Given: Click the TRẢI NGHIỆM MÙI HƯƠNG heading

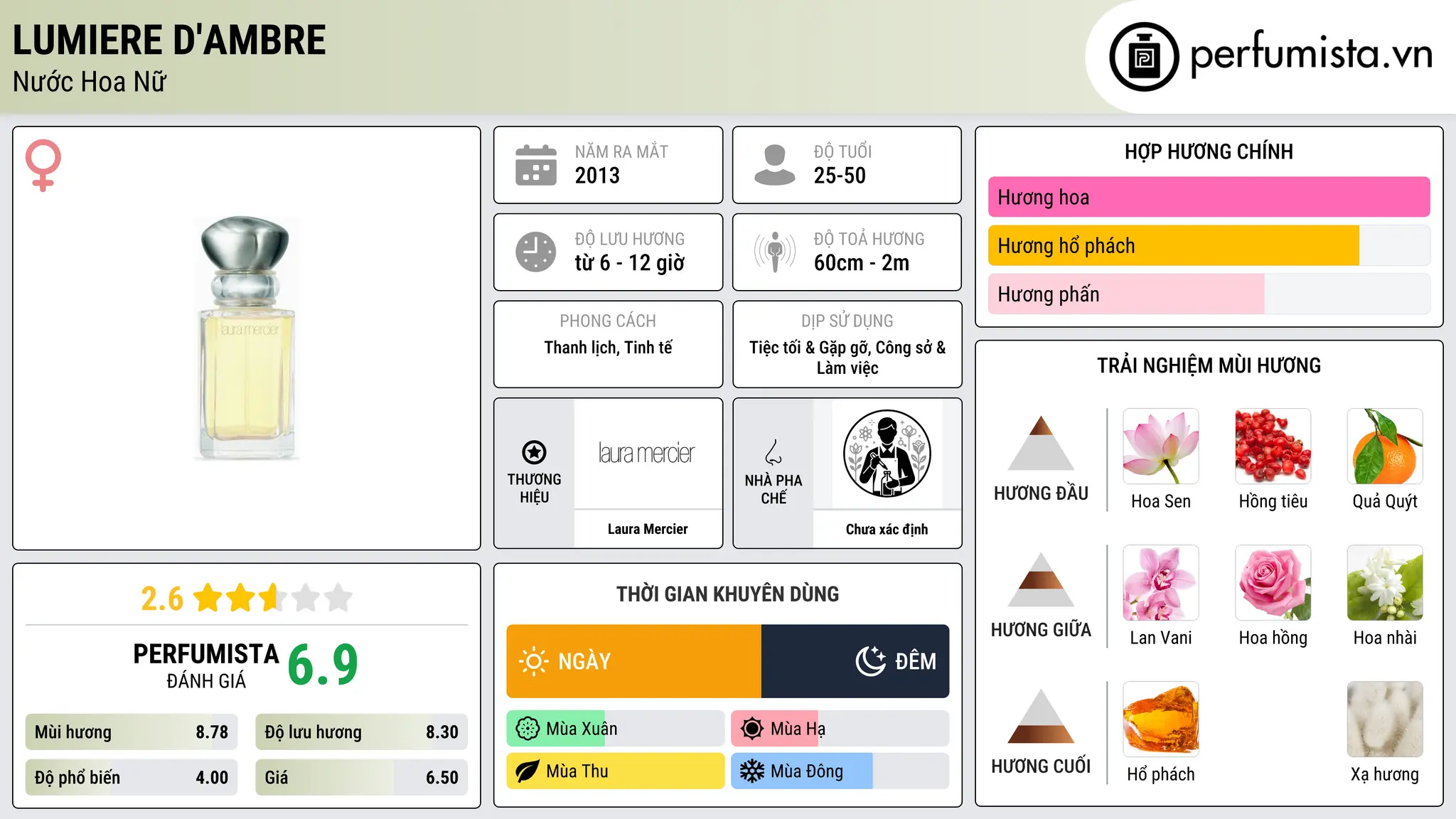Looking at the screenshot, I should coord(1209,365).
